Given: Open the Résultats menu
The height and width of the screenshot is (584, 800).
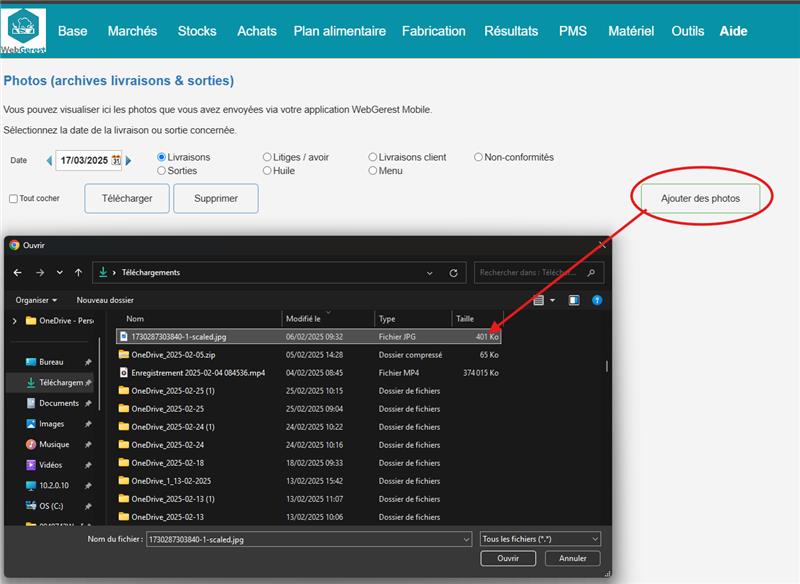Looking at the screenshot, I should (x=511, y=31).
